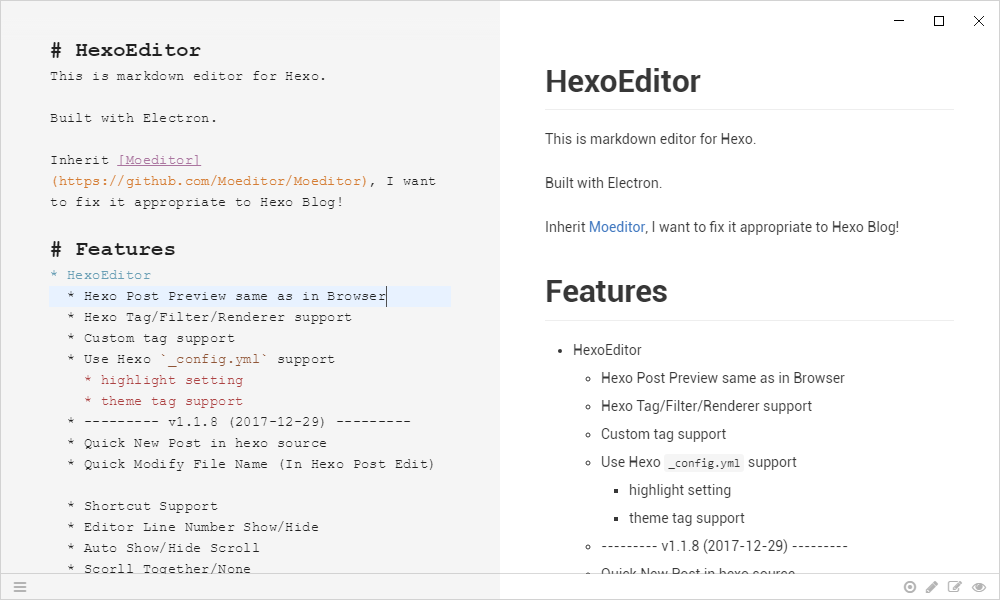Viewport: 1000px width, 600px height.
Task: Minimize the HexoEditor window
Action: point(899,21)
